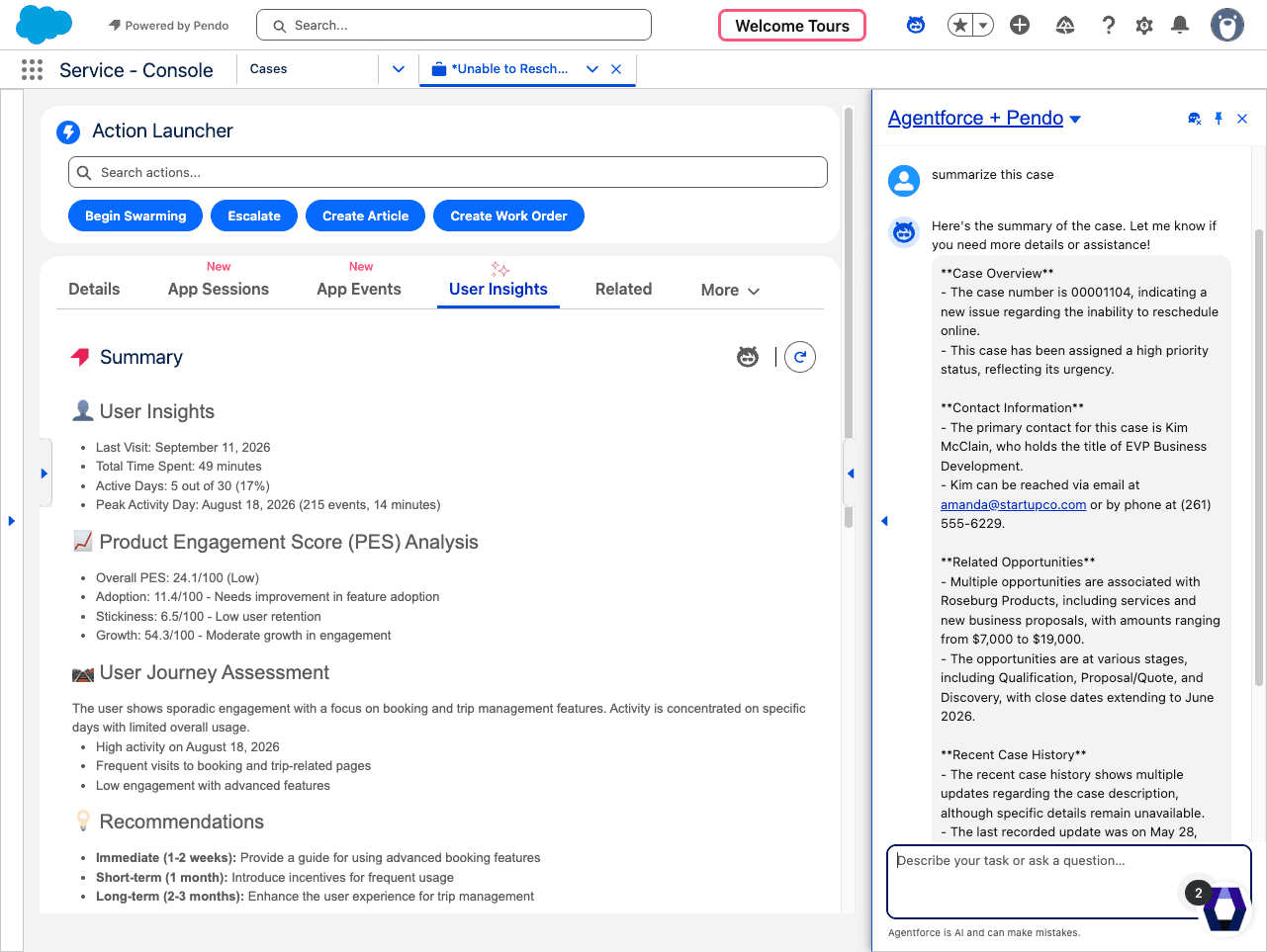Switch to the App Sessions tab

click(219, 289)
